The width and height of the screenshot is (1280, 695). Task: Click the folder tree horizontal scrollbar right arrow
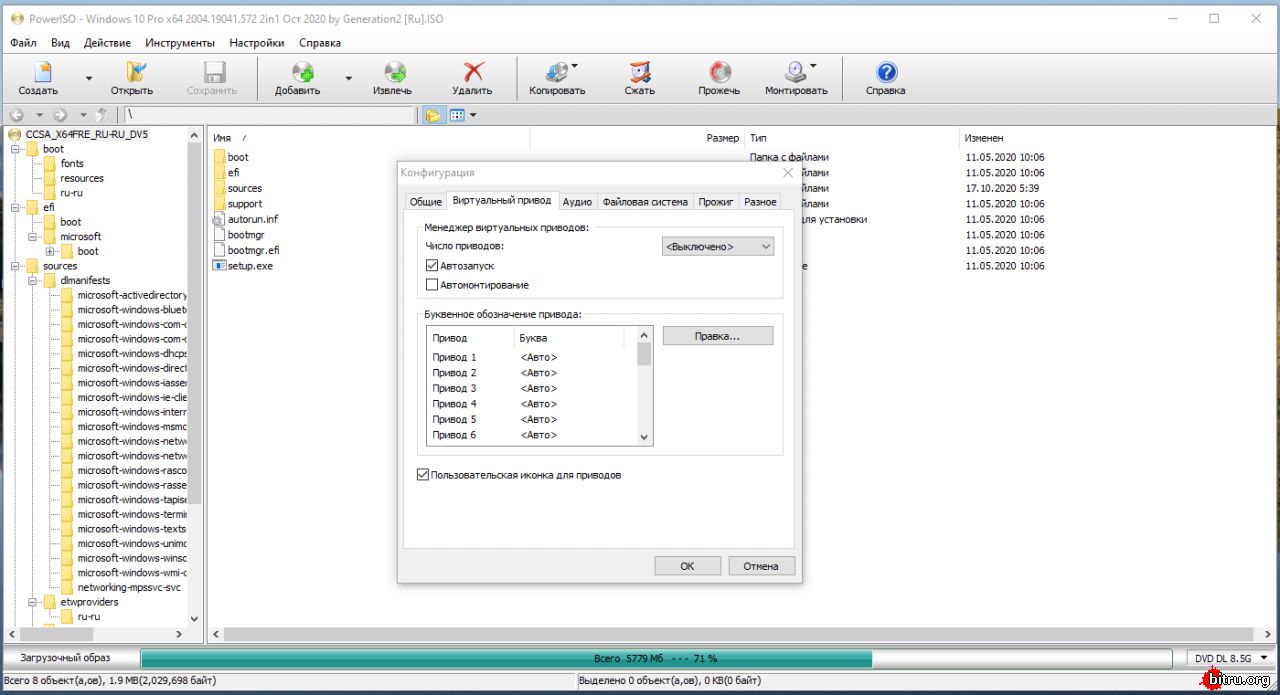pyautogui.click(x=179, y=634)
